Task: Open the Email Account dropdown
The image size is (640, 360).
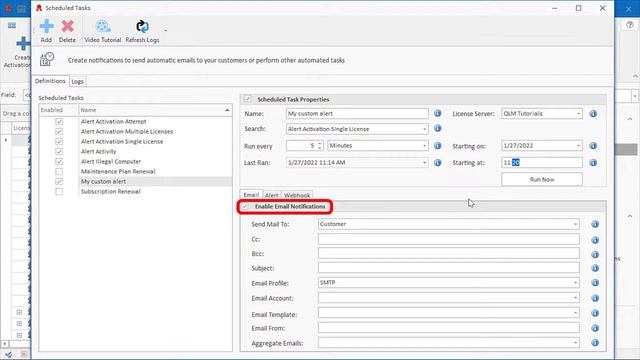Action: click(576, 298)
